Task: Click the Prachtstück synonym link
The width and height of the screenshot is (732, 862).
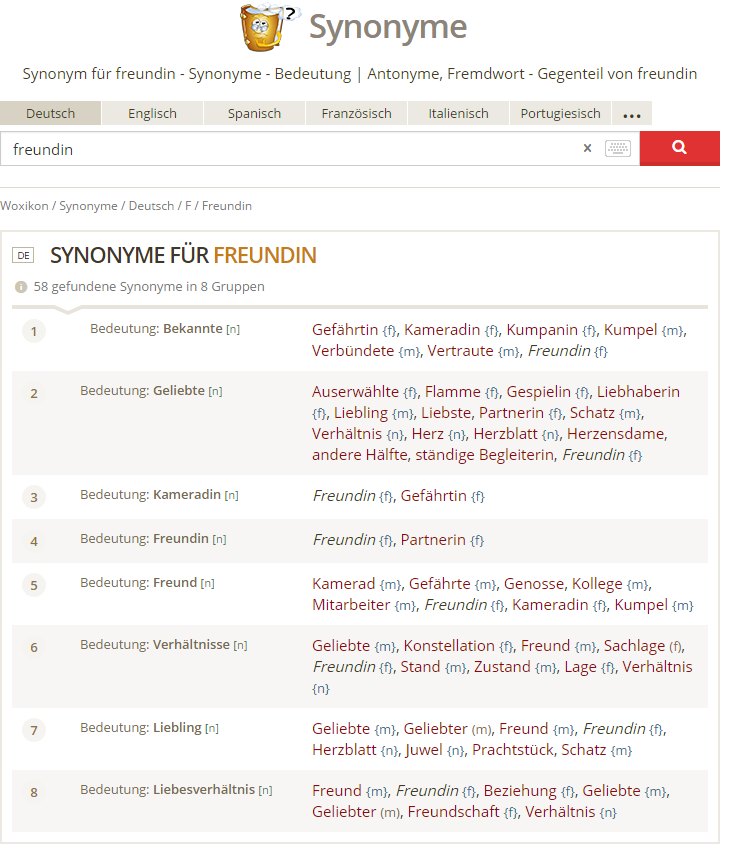Action: 513,750
